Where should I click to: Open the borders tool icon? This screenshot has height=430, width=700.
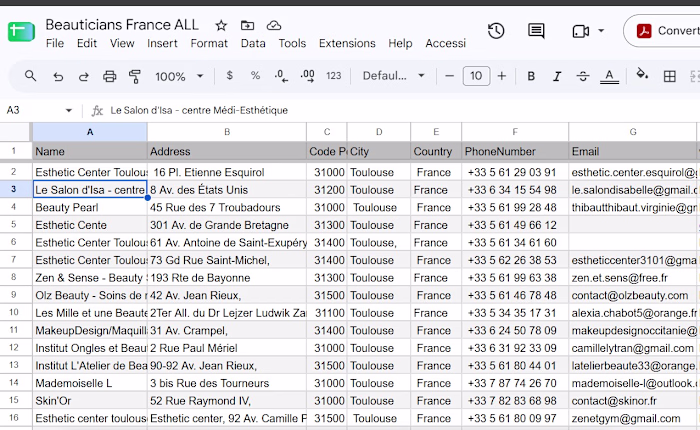[669, 76]
